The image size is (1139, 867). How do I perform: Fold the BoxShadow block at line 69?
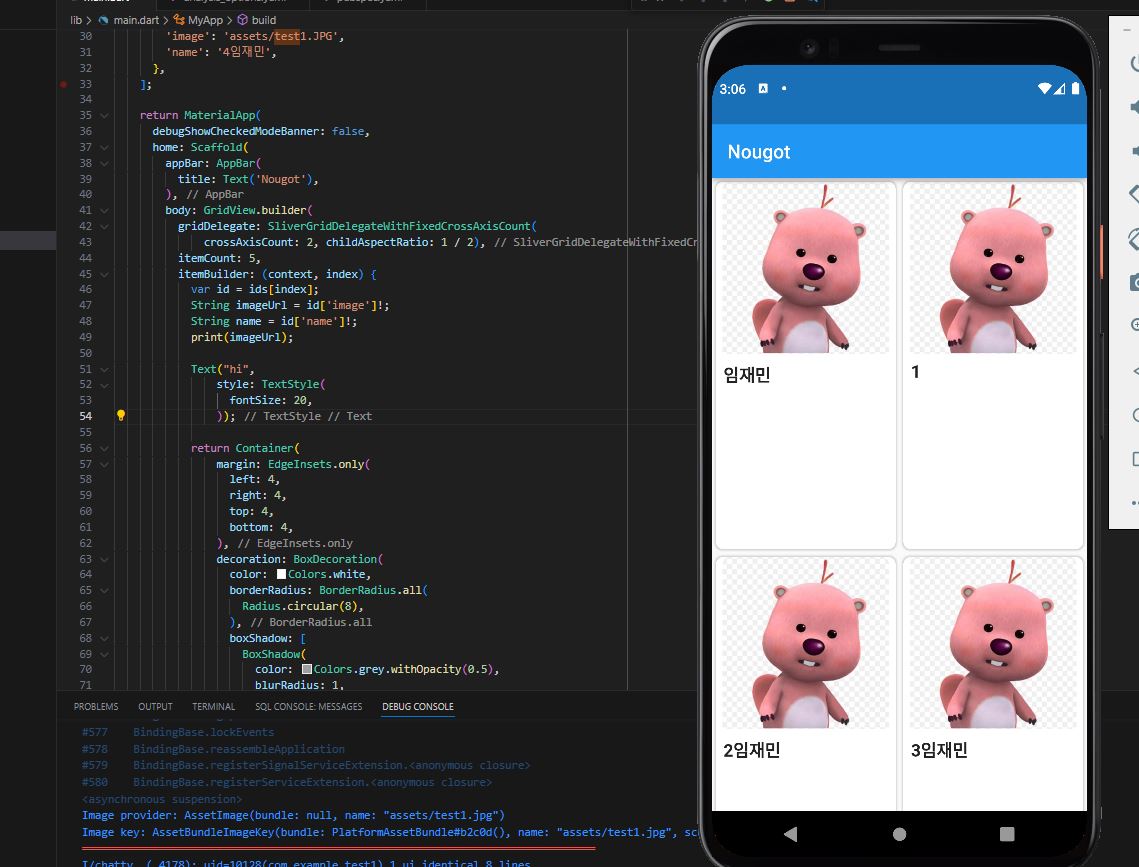point(105,655)
